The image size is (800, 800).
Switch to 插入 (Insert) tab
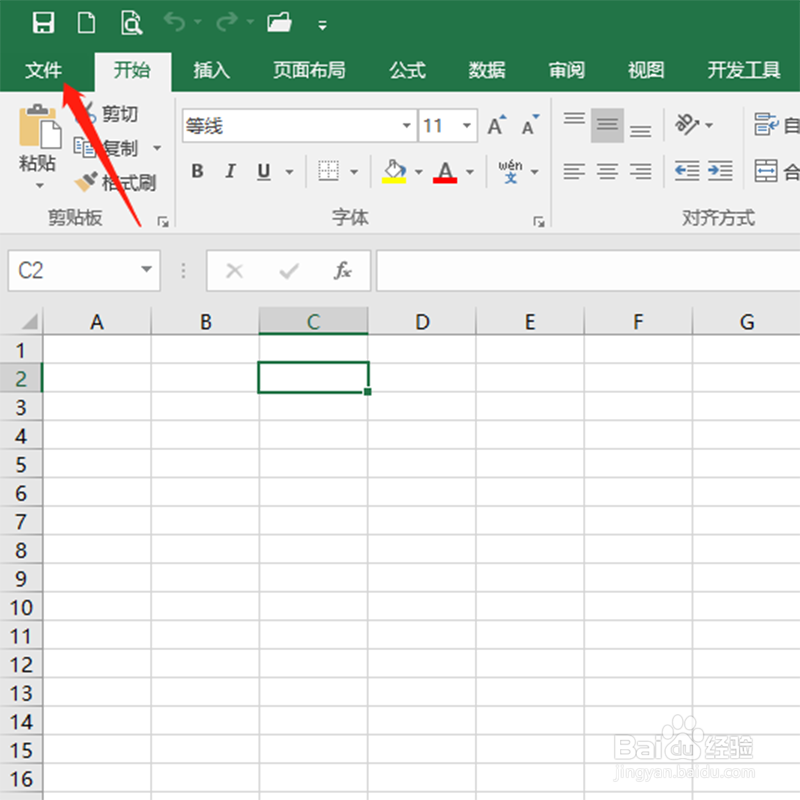click(212, 70)
